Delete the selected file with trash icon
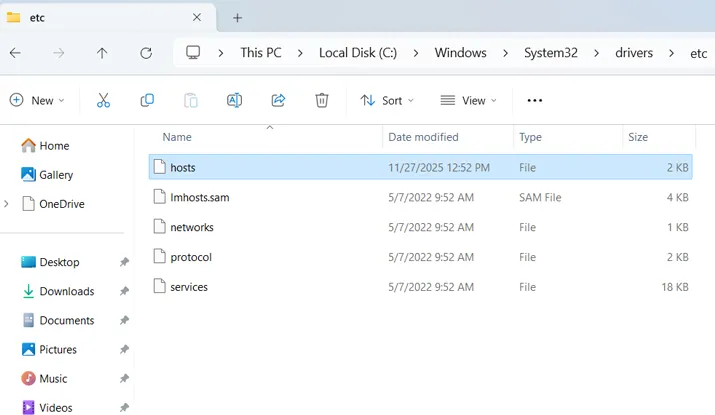The width and height of the screenshot is (715, 415). tap(322, 100)
